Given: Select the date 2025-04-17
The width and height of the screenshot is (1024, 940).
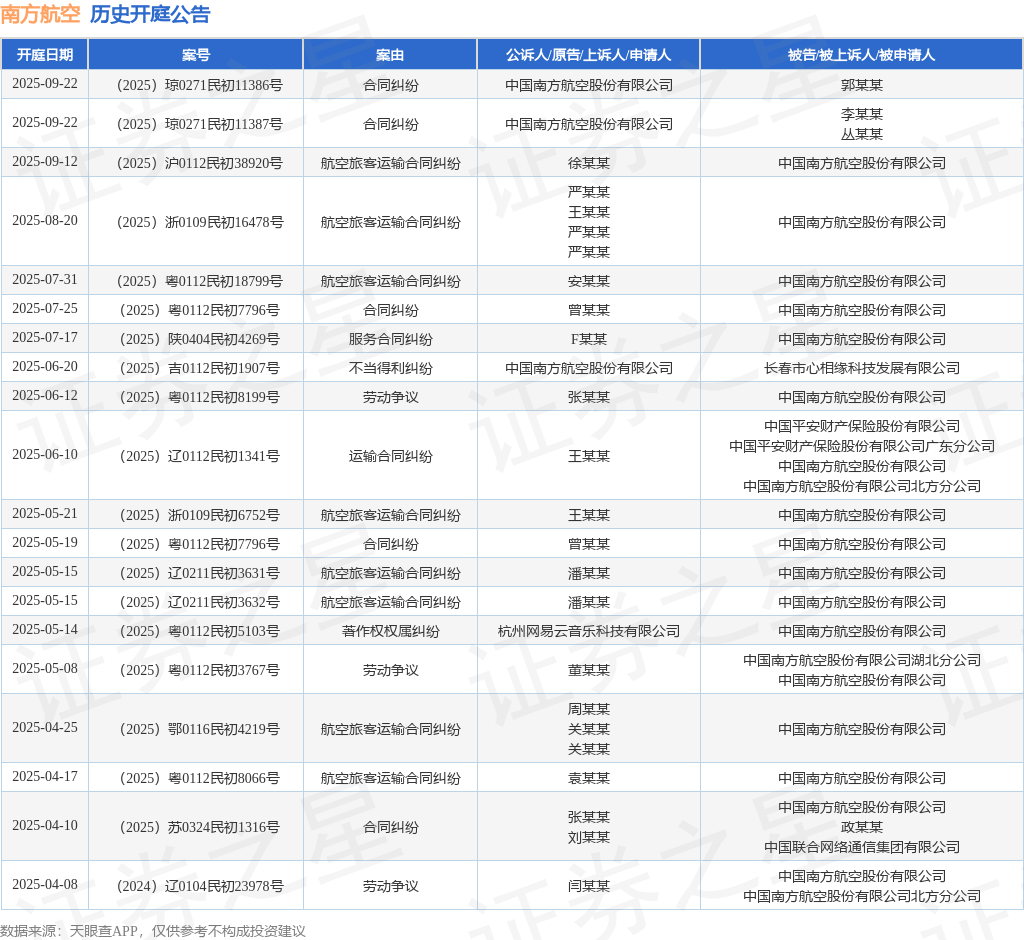Looking at the screenshot, I should click(x=45, y=776).
